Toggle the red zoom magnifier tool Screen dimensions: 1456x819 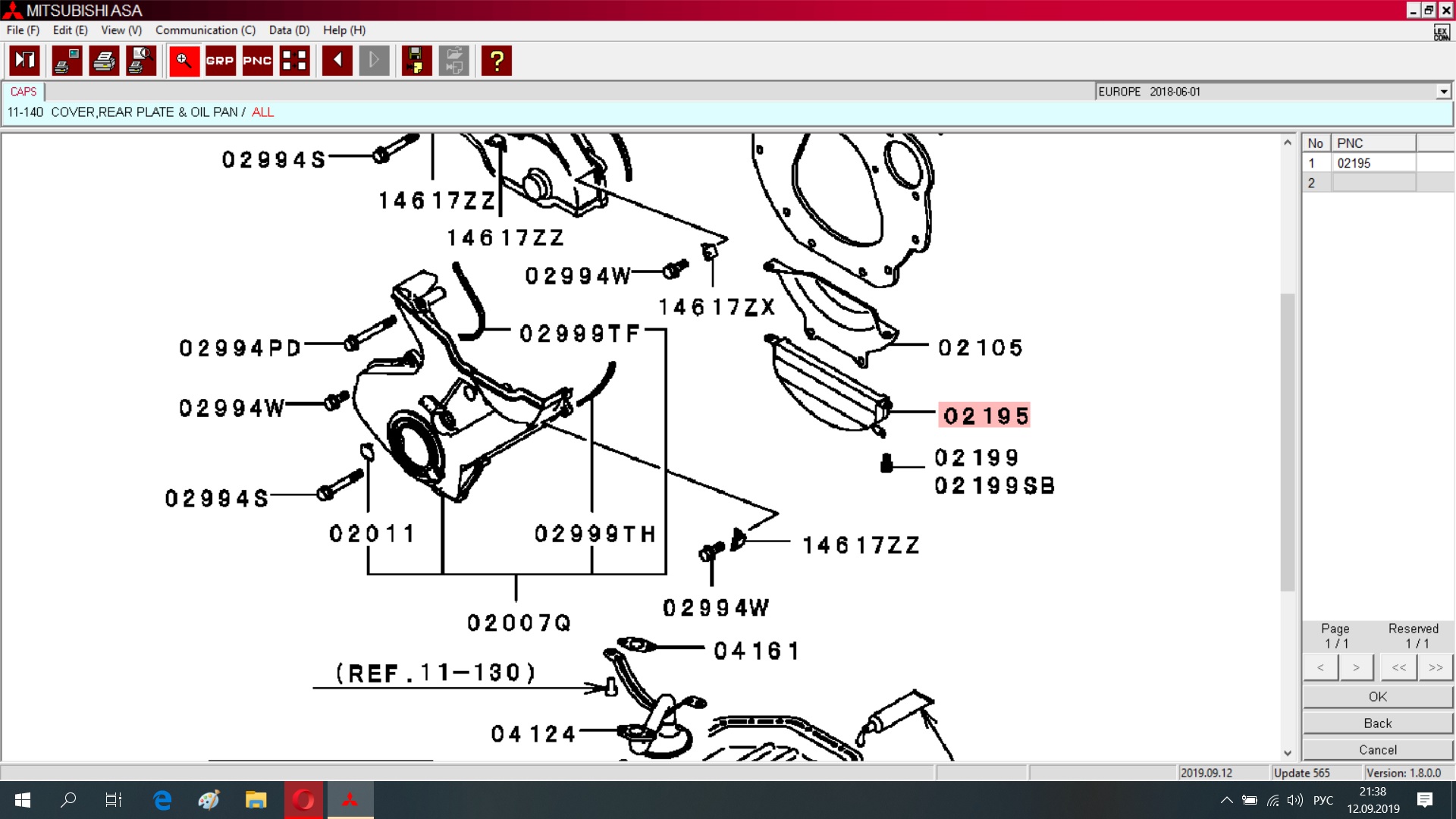(184, 61)
